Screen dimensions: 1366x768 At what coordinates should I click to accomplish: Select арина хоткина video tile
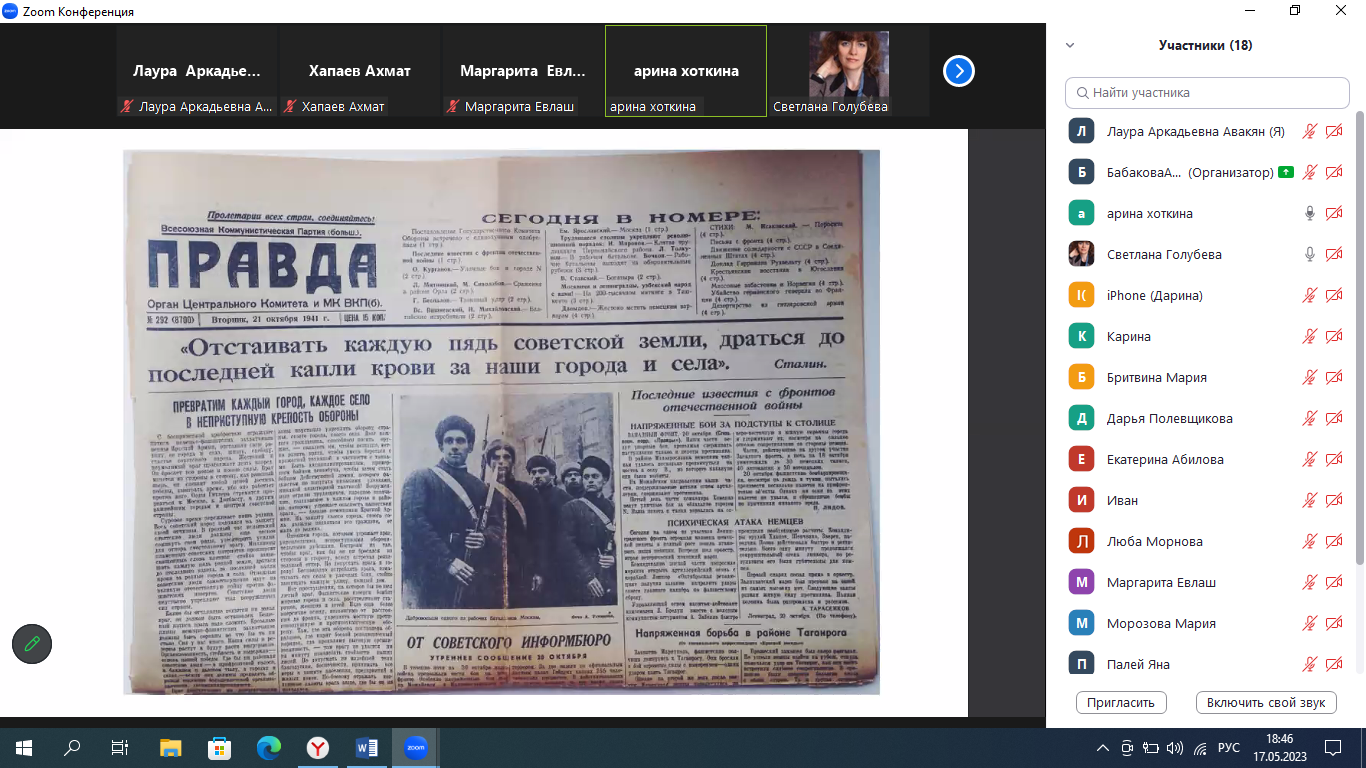[686, 71]
